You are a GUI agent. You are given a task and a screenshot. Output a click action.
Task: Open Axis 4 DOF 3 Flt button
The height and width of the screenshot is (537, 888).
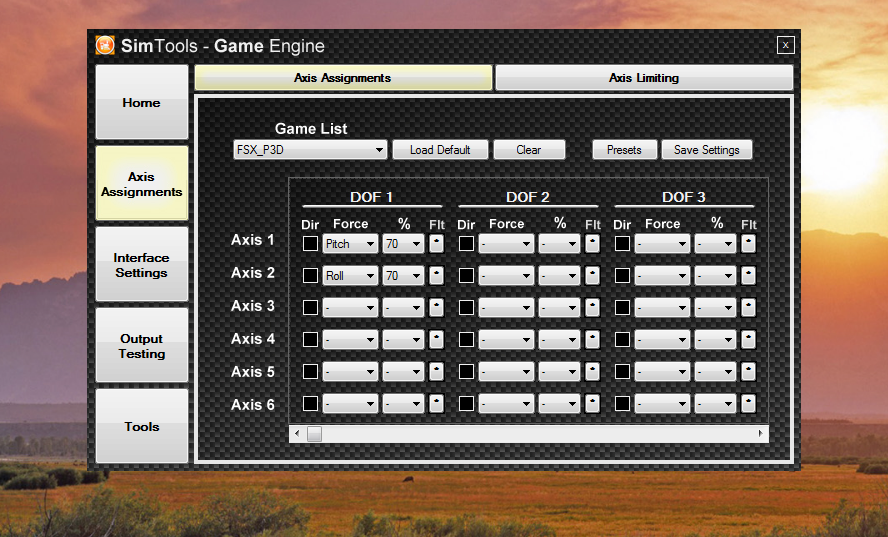(x=748, y=339)
